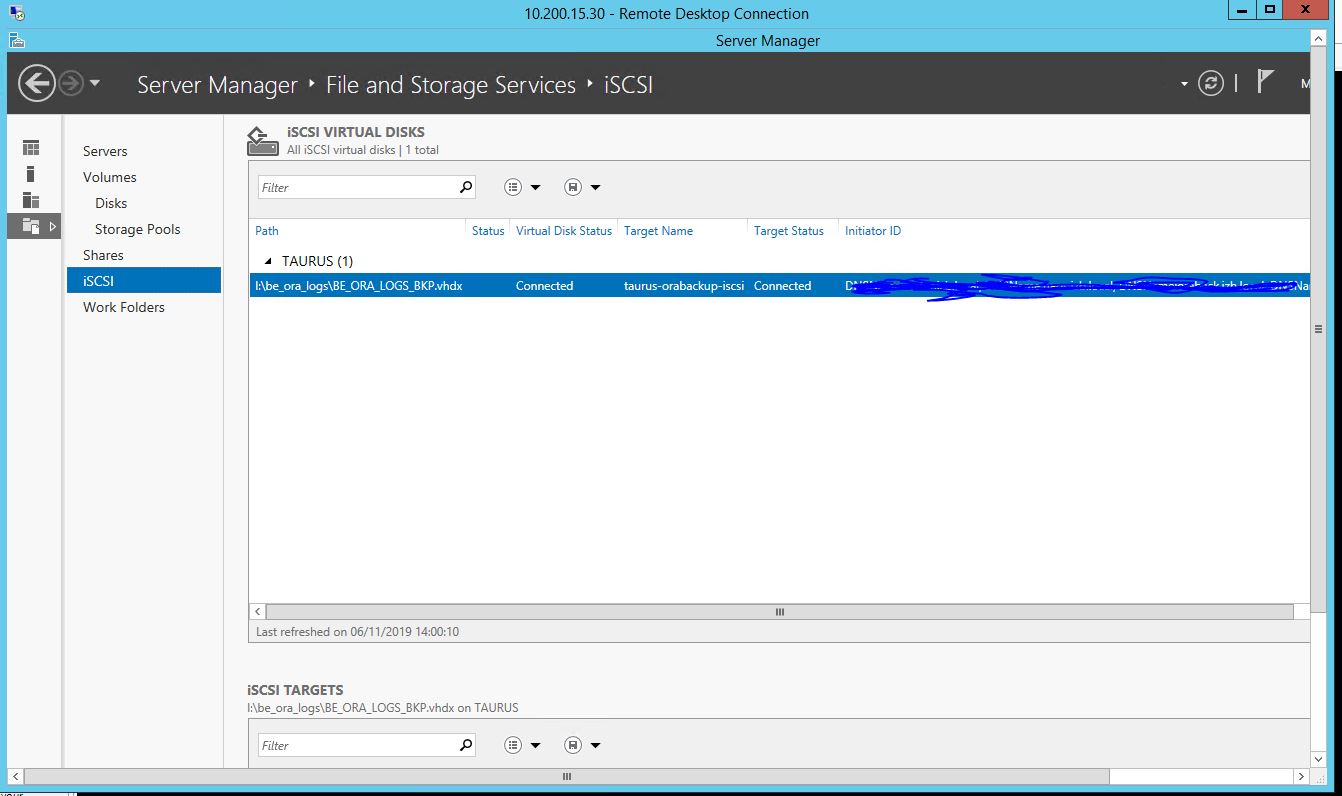
Task: Open the notifications flag icon
Action: point(1265,82)
